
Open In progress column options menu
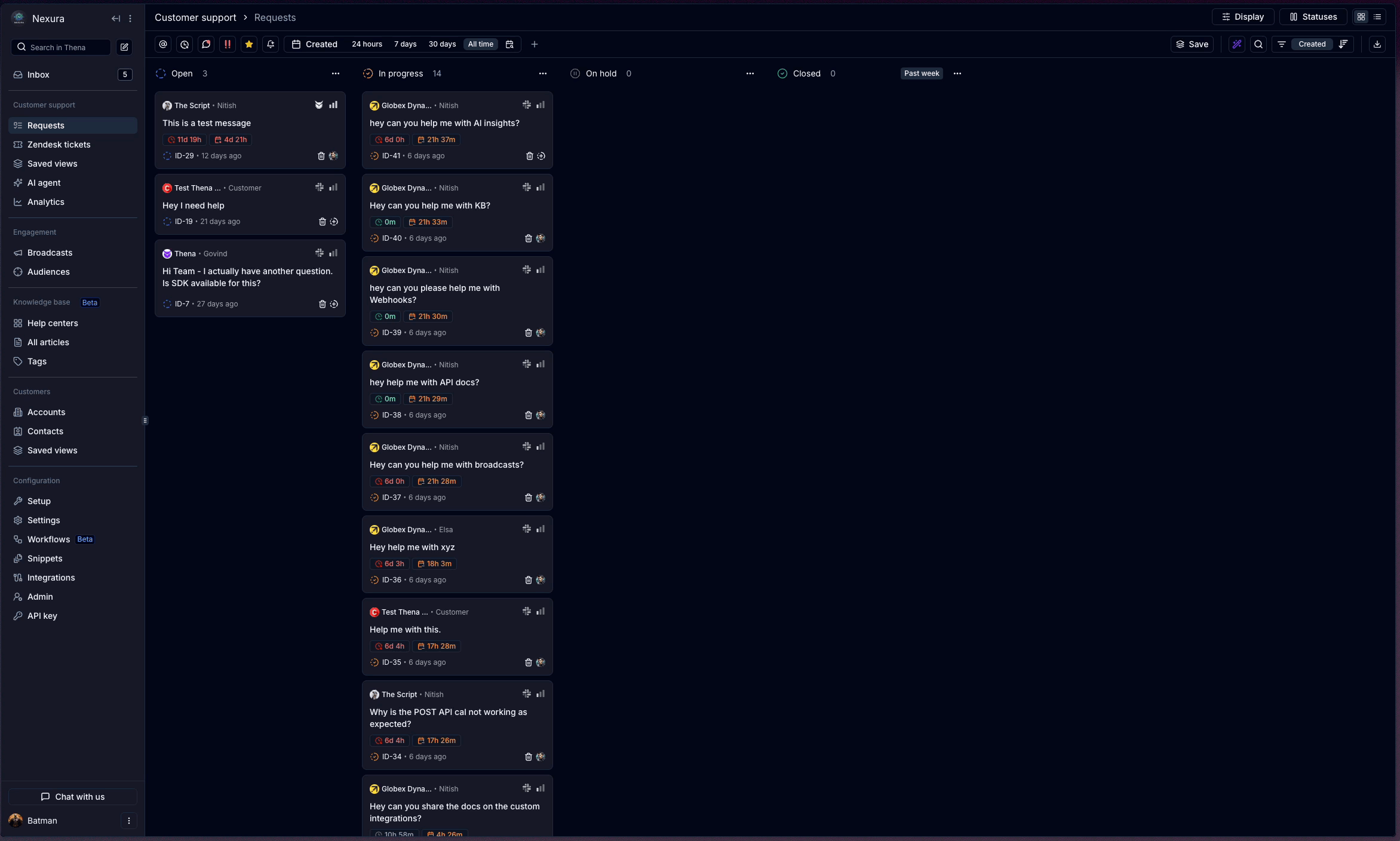542,73
